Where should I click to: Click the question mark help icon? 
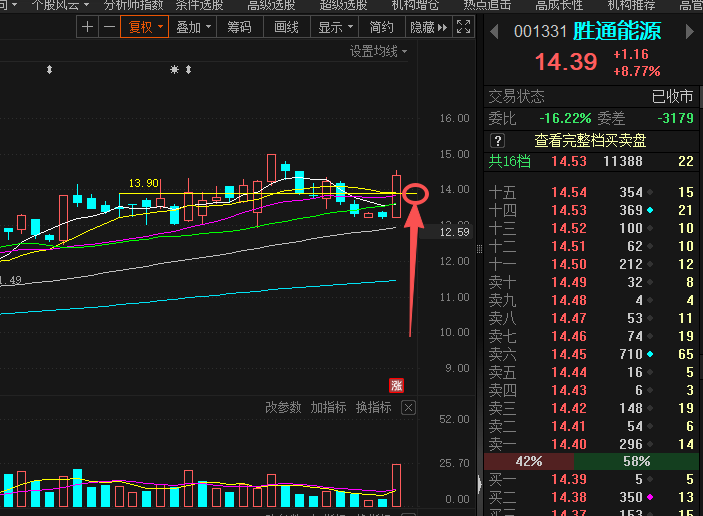[x=497, y=141]
